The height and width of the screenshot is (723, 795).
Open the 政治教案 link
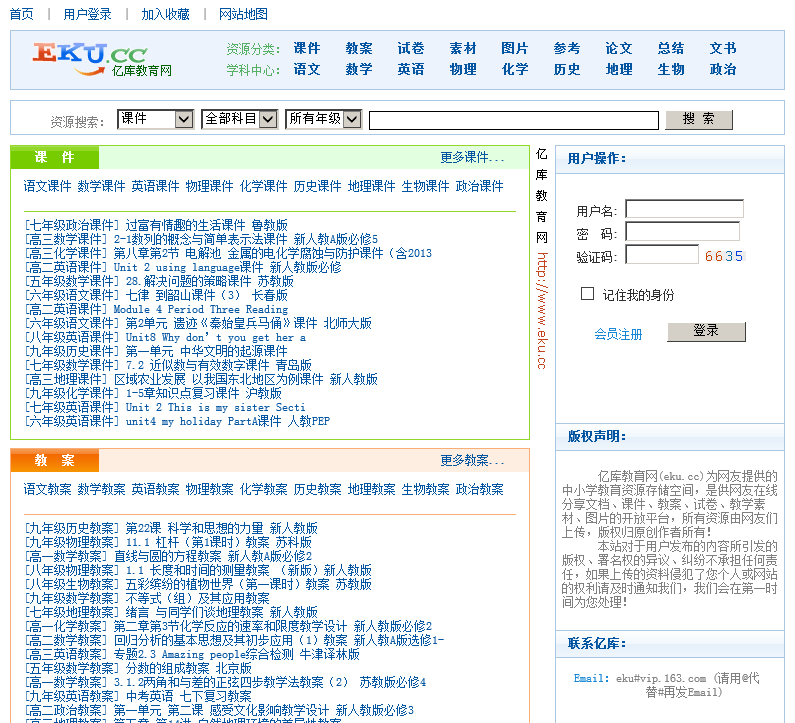[x=480, y=489]
